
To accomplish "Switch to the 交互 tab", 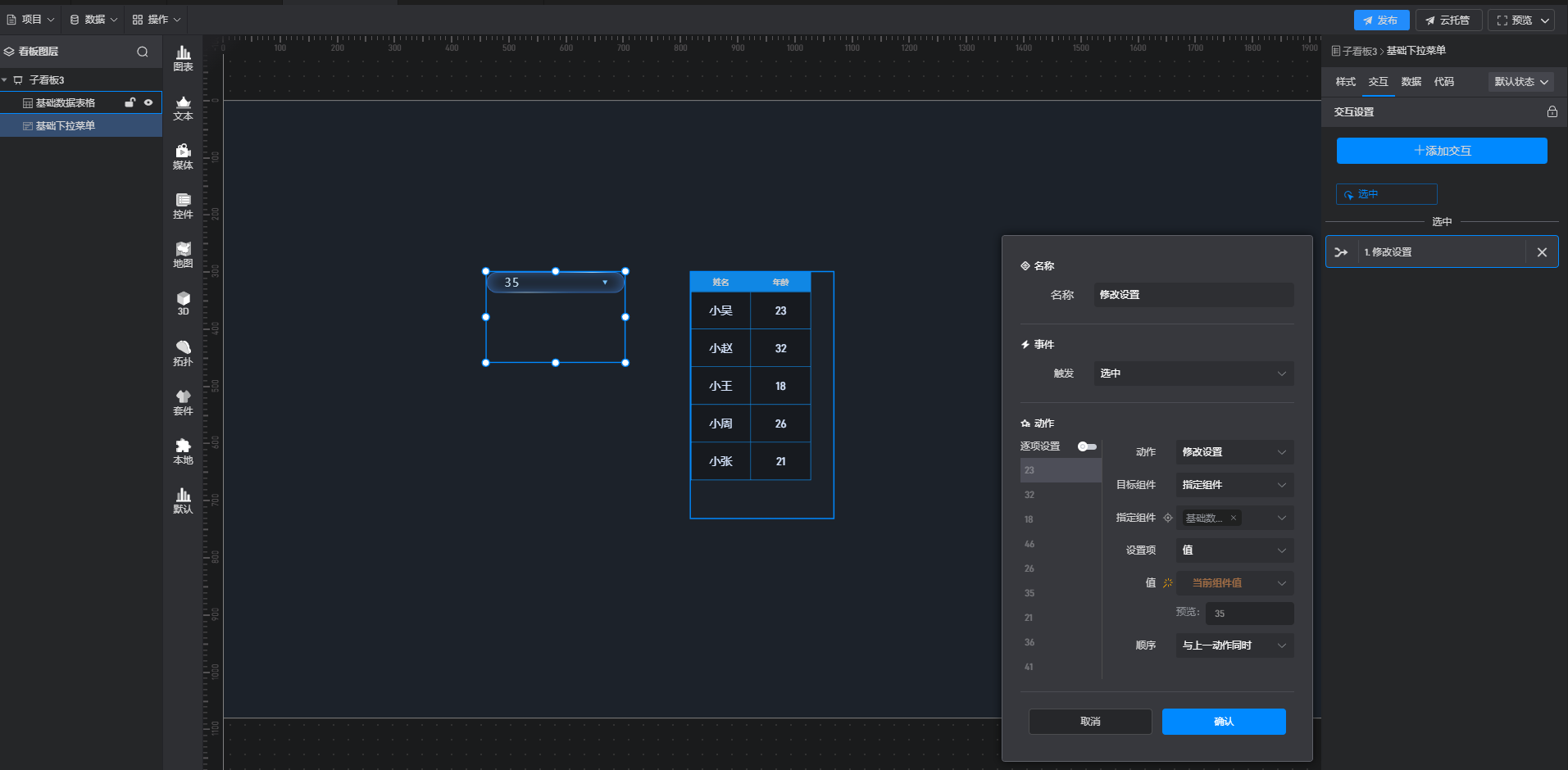I will coord(1378,82).
